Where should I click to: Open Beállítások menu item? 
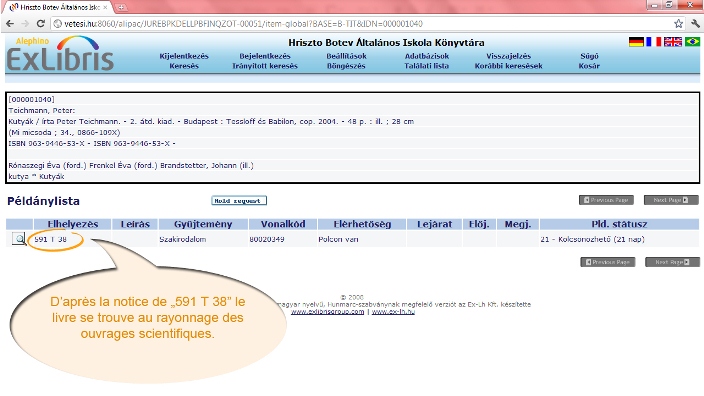point(346,56)
